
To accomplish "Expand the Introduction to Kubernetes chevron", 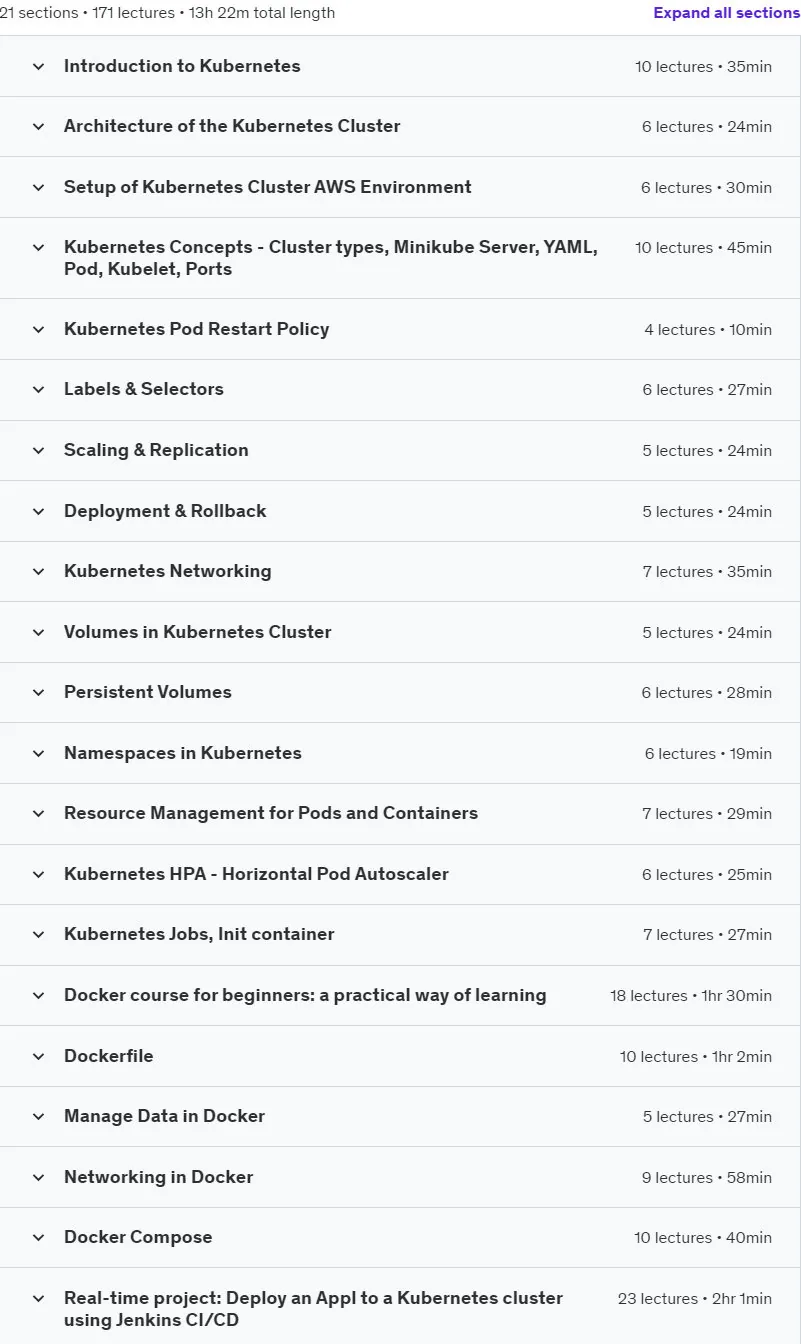I will (39, 66).
